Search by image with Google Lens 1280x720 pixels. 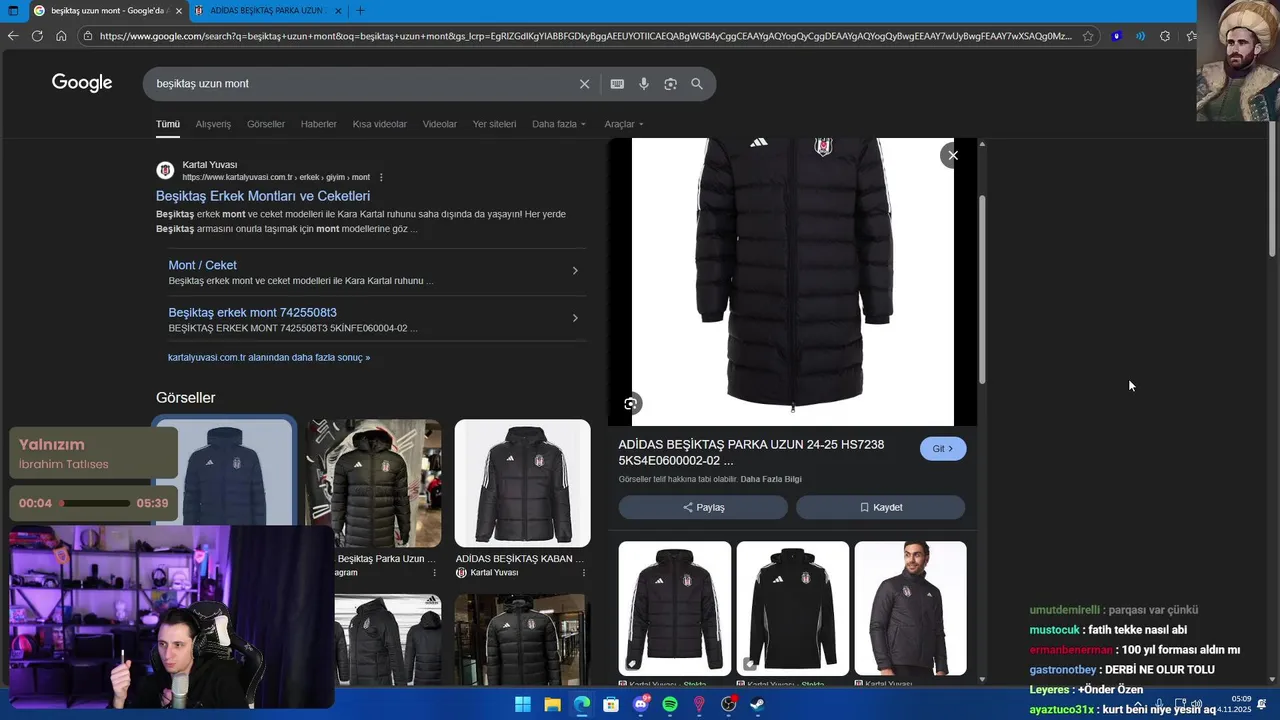tap(670, 84)
